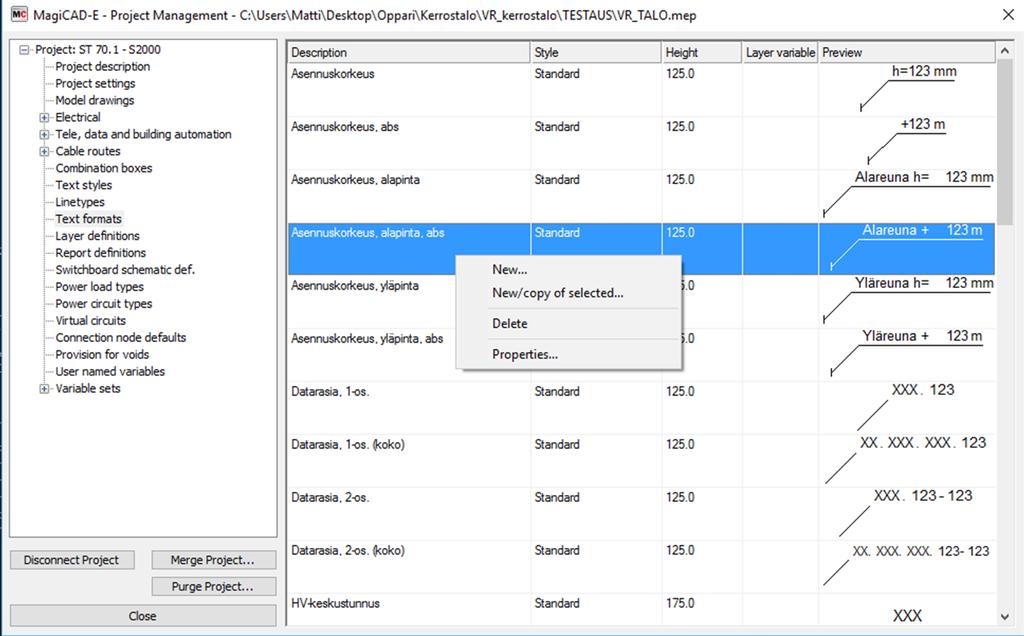Select the 'Asennuskorkeus, yläpinta, abs' row
Viewport: 1024px width, 636px height.
642,355
